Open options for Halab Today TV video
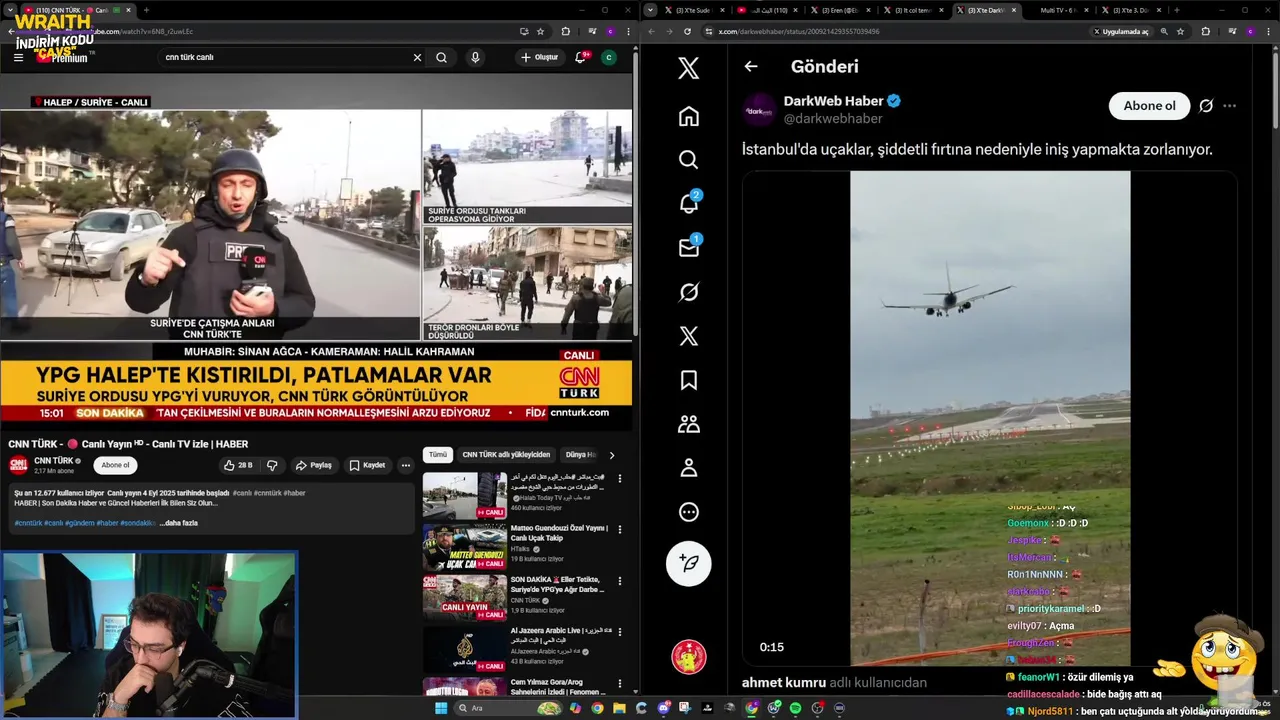 [620, 479]
